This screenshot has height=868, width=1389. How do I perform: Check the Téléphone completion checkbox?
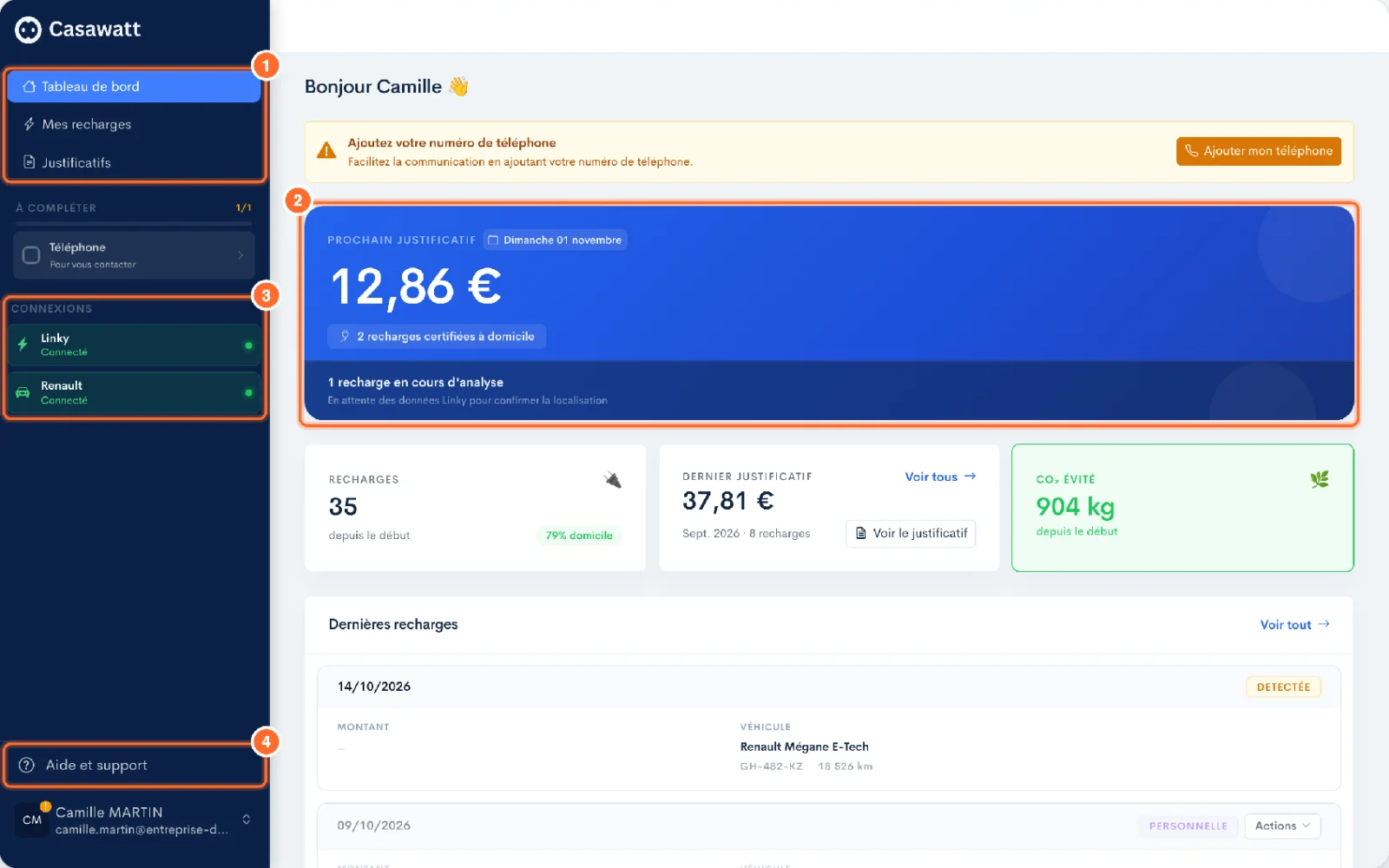(31, 255)
